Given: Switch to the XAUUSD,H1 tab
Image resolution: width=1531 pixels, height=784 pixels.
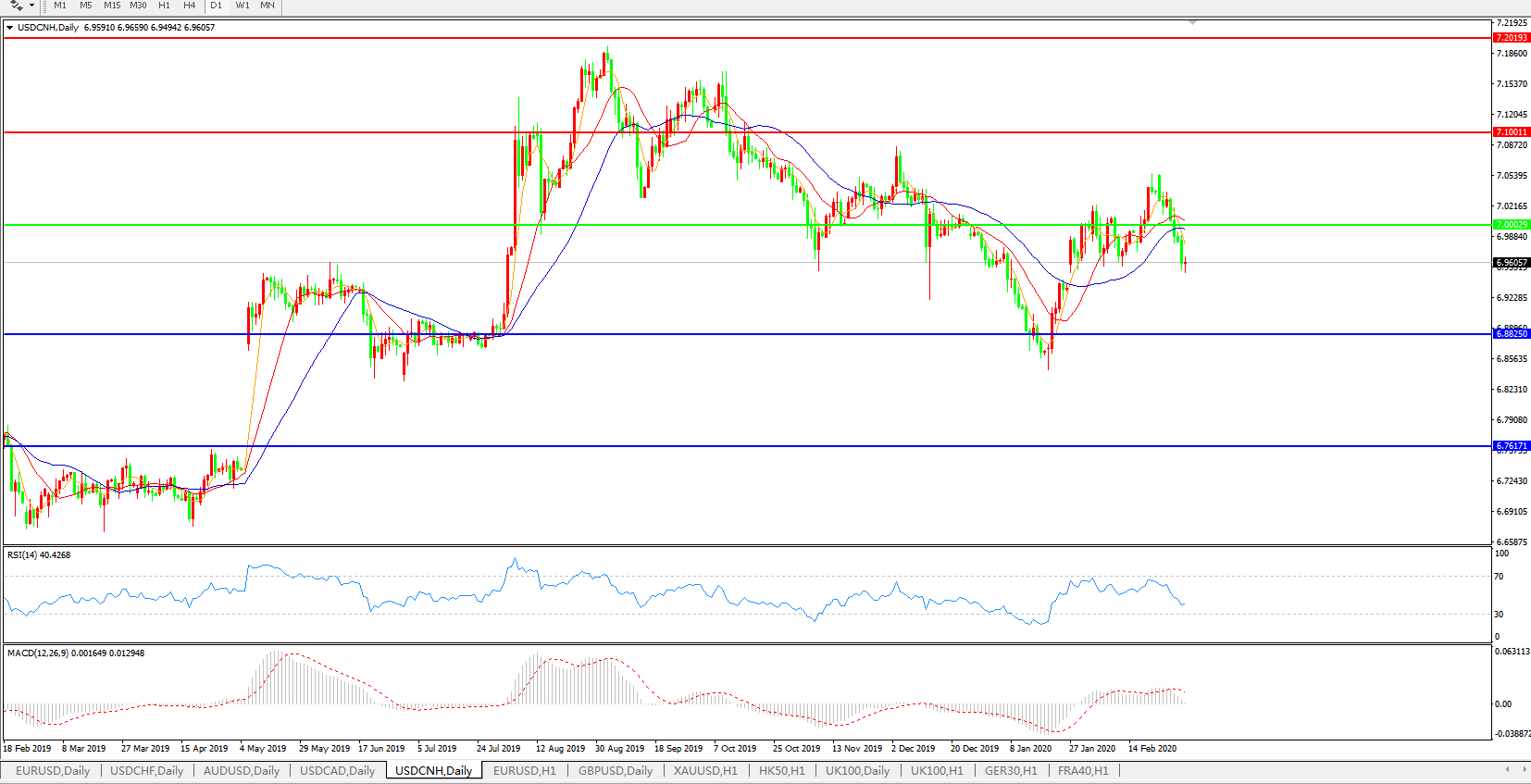Looking at the screenshot, I should [x=705, y=770].
